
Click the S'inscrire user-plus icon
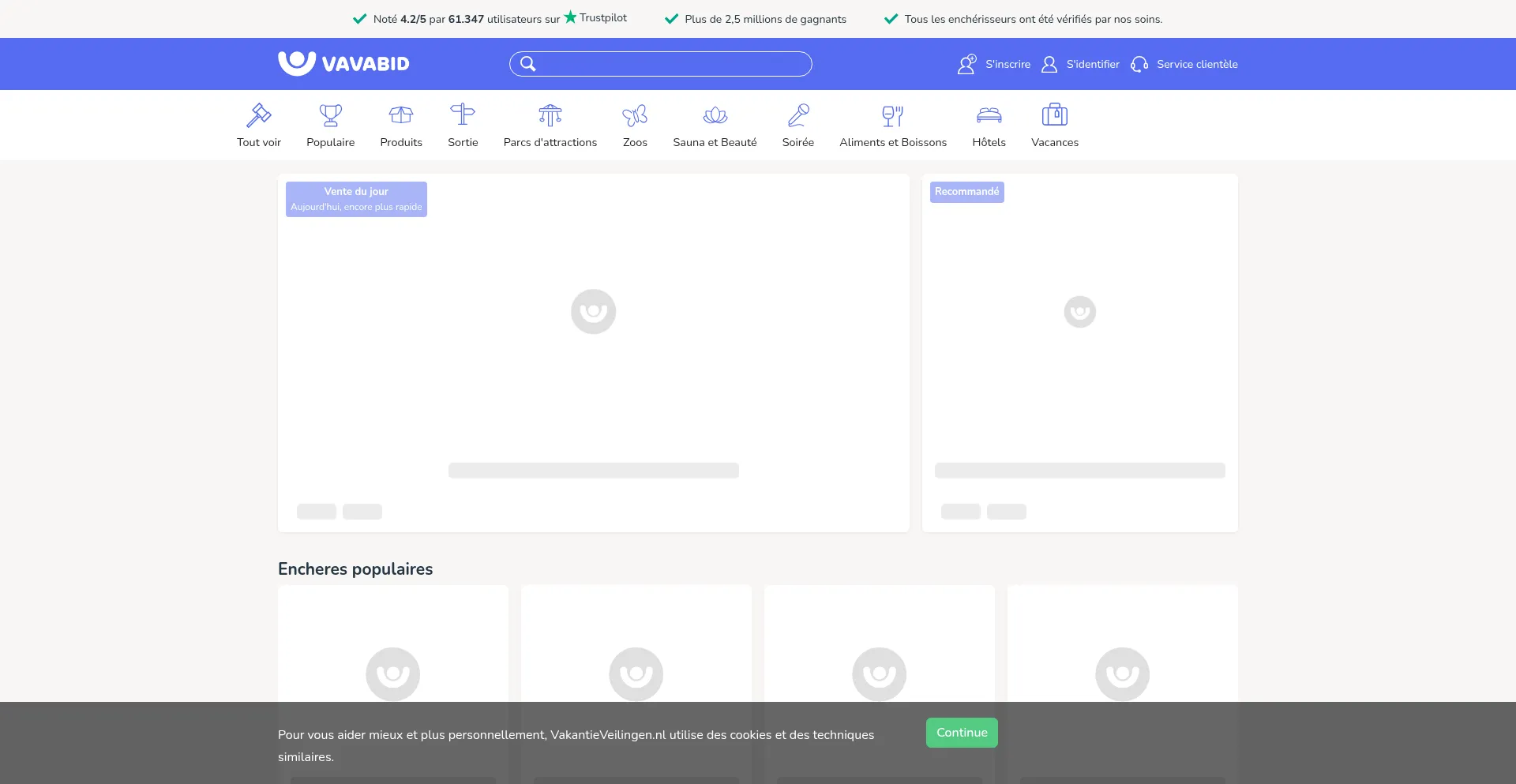point(967,64)
